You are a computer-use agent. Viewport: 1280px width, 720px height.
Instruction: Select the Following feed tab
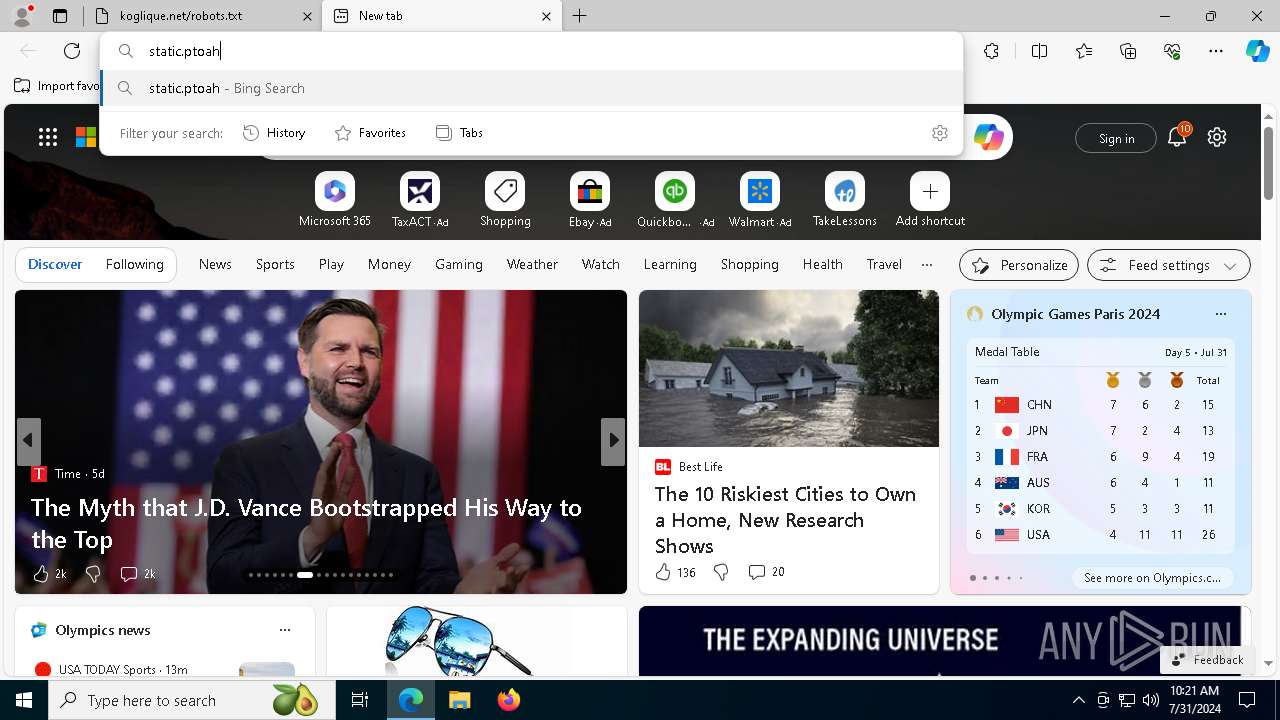tap(134, 264)
